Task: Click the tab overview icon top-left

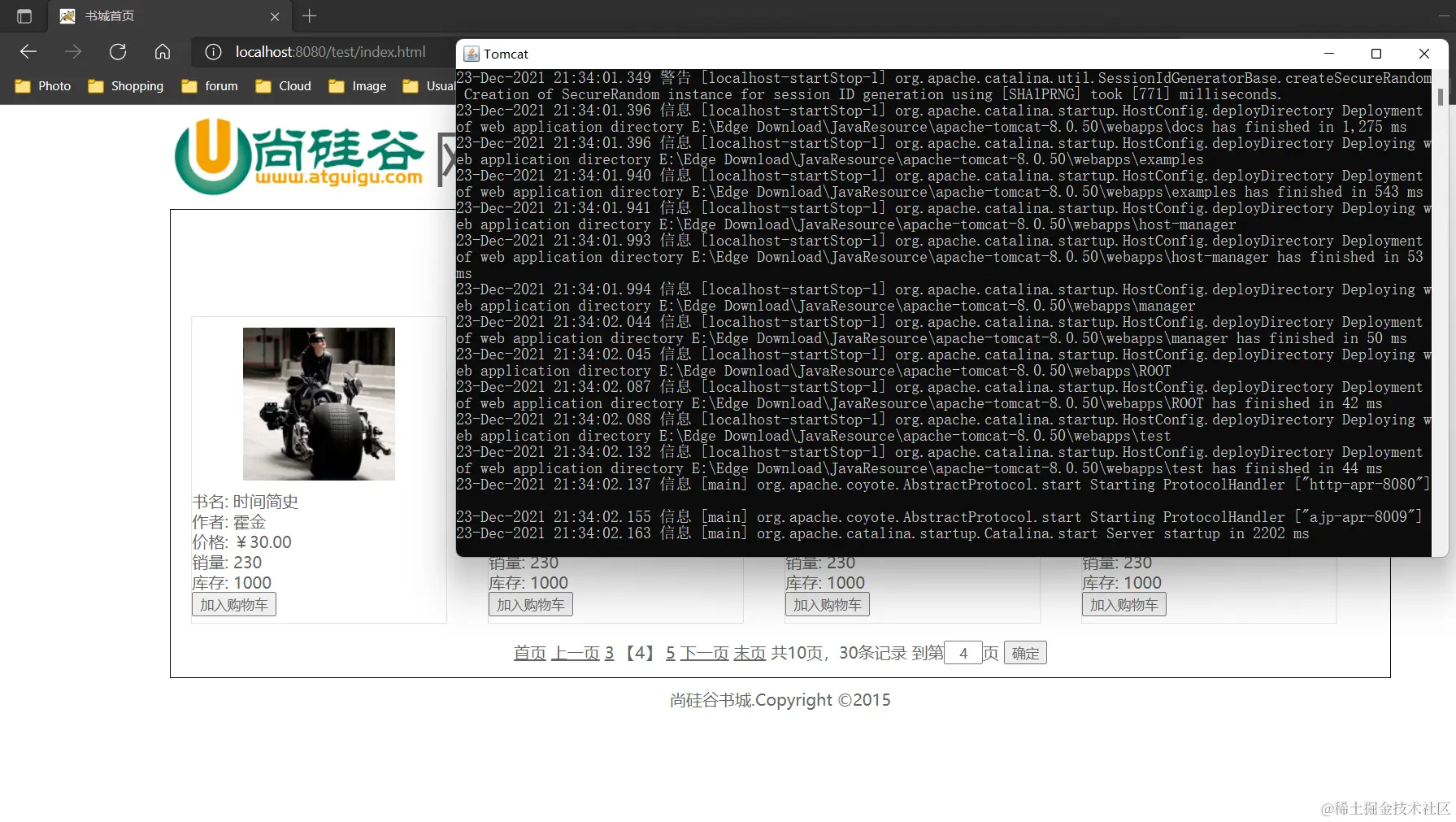Action: 22,15
